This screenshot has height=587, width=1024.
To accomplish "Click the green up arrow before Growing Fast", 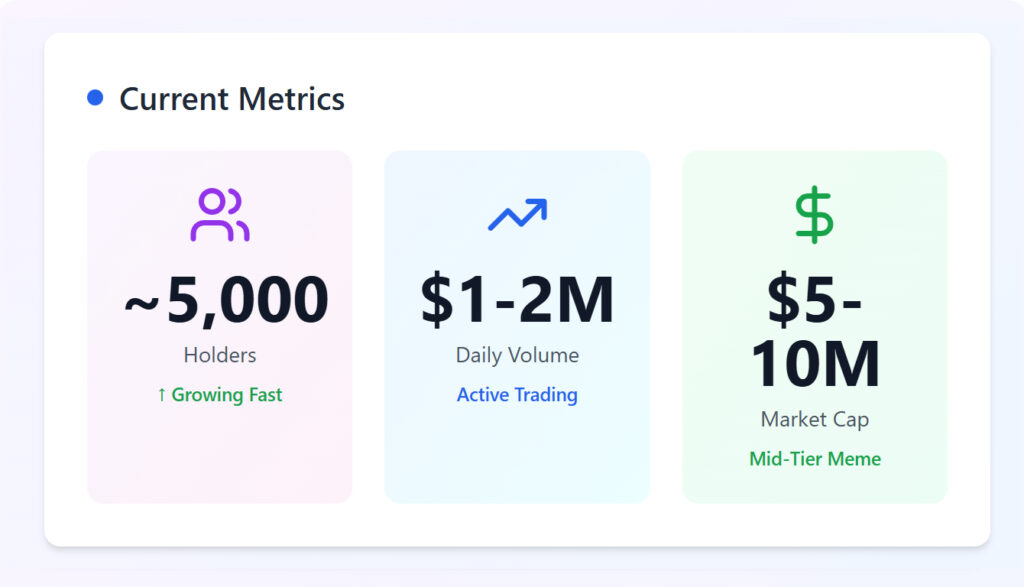I will coord(161,395).
